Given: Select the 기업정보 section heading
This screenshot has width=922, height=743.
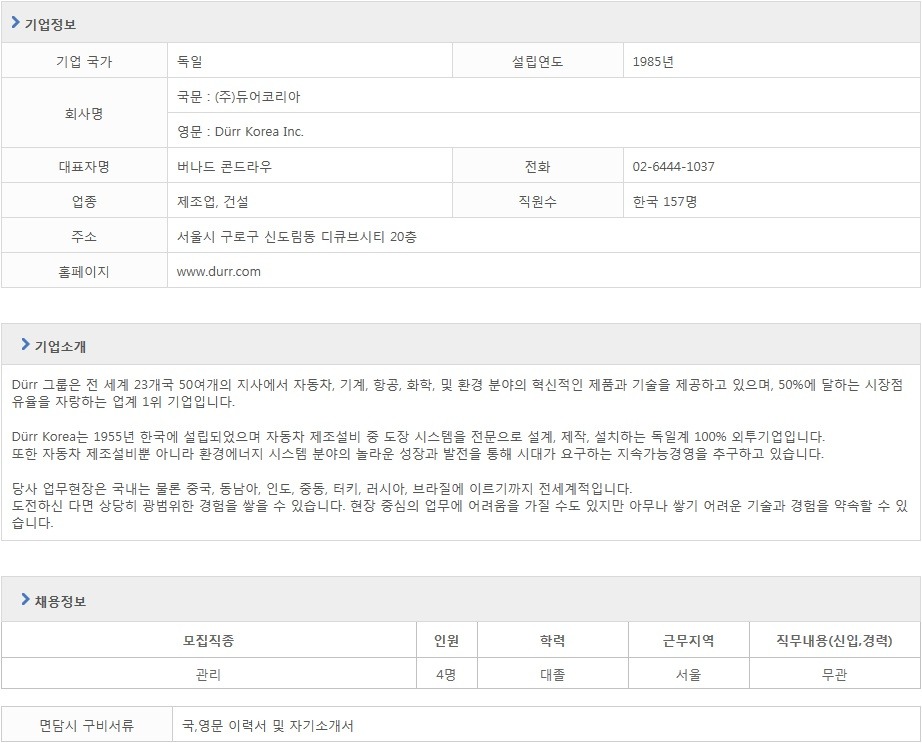Looking at the screenshot, I should 50,25.
